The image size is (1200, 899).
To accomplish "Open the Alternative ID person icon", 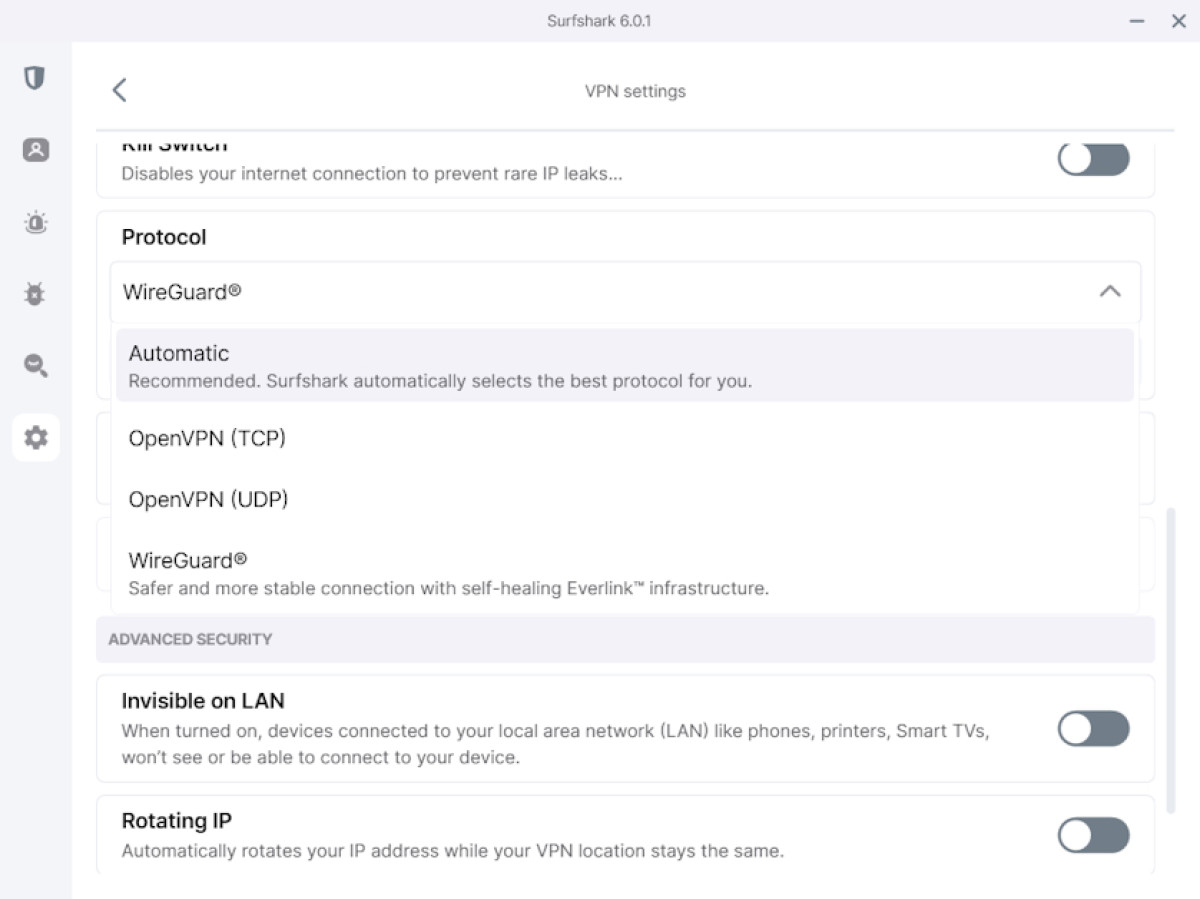I will (35, 150).
